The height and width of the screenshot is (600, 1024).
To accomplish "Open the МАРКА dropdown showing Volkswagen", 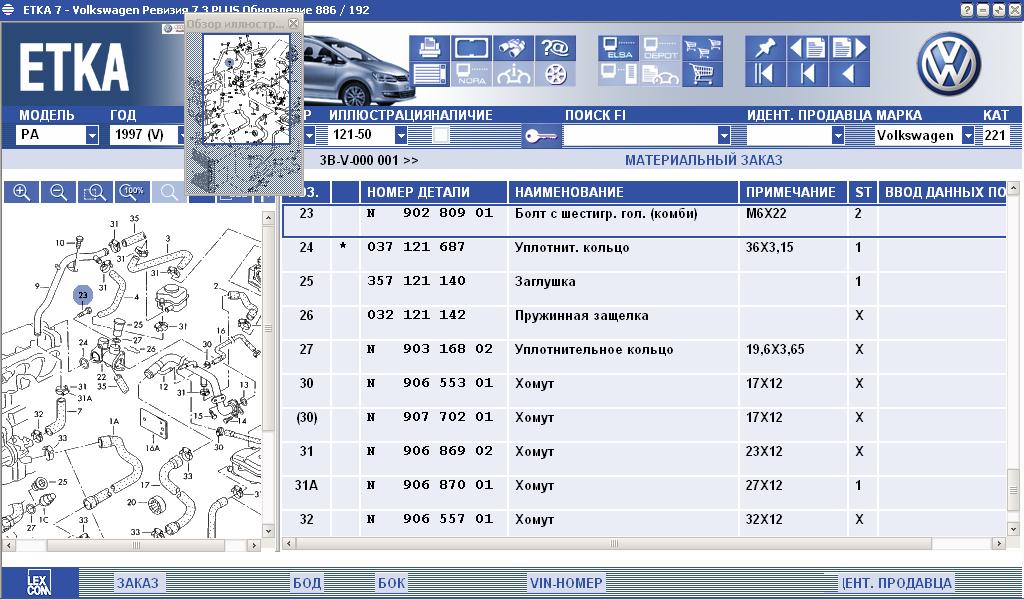I will (968, 136).
